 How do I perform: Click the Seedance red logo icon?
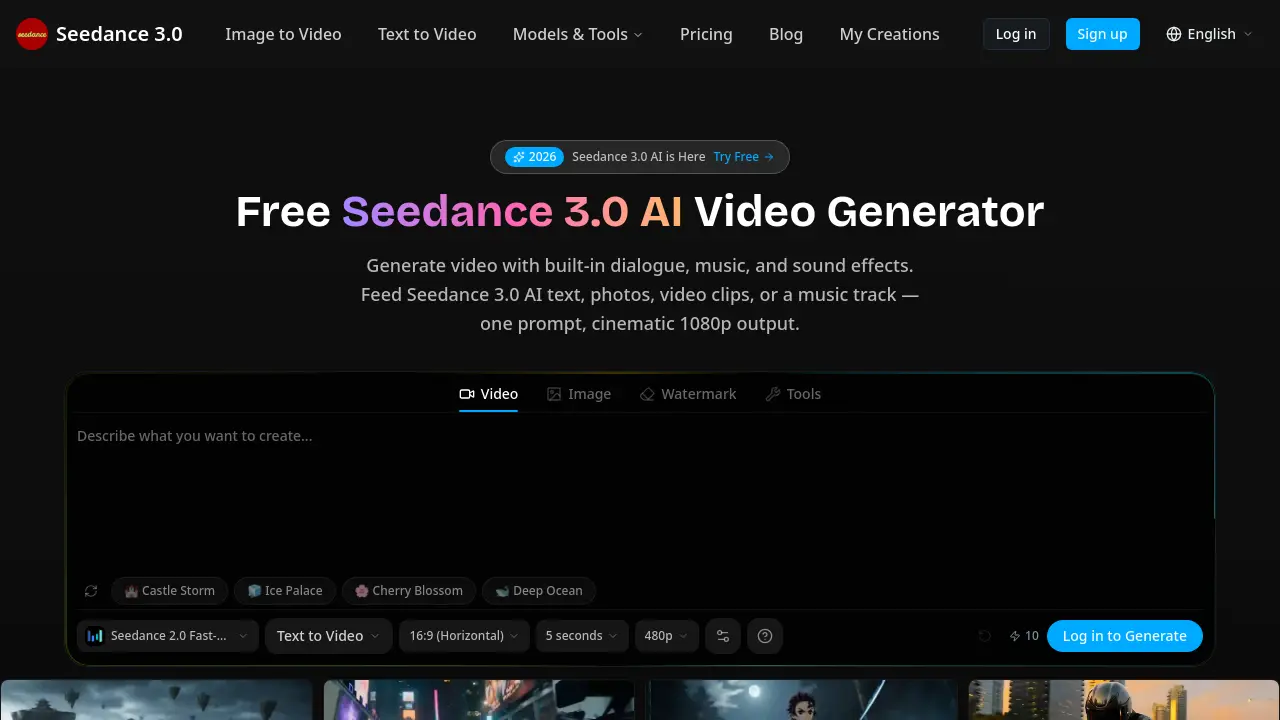(x=32, y=34)
